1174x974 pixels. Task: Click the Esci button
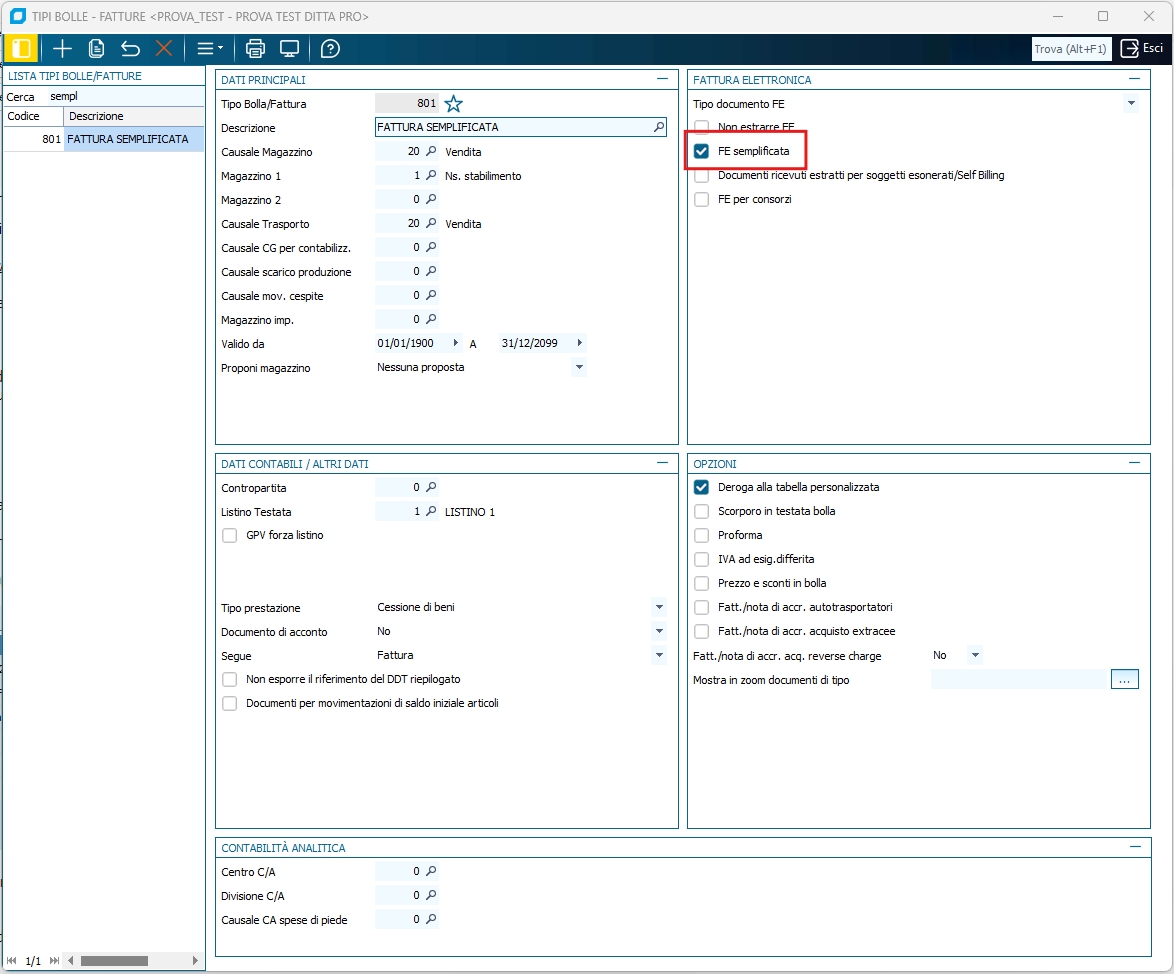click(x=1142, y=48)
